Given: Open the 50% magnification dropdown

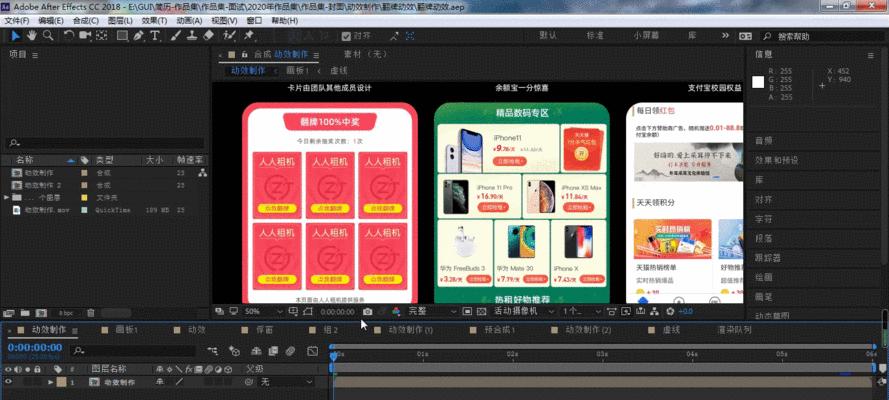Looking at the screenshot, I should point(264,312).
